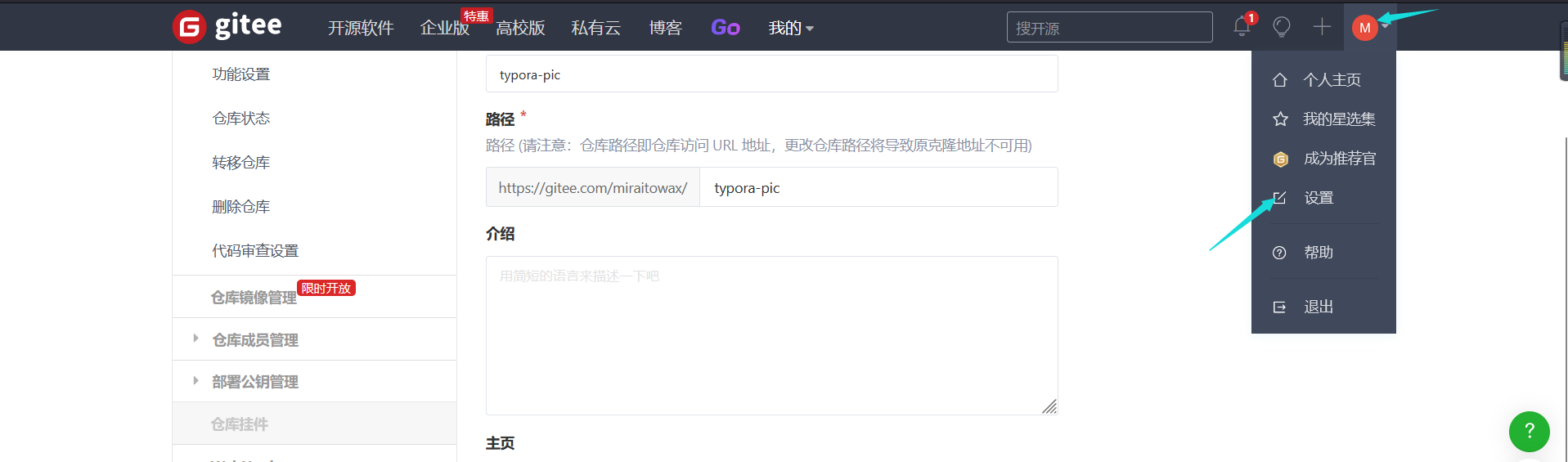Click the lightbulb ideas icon
Image resolution: width=1568 pixels, height=462 pixels.
1282,27
